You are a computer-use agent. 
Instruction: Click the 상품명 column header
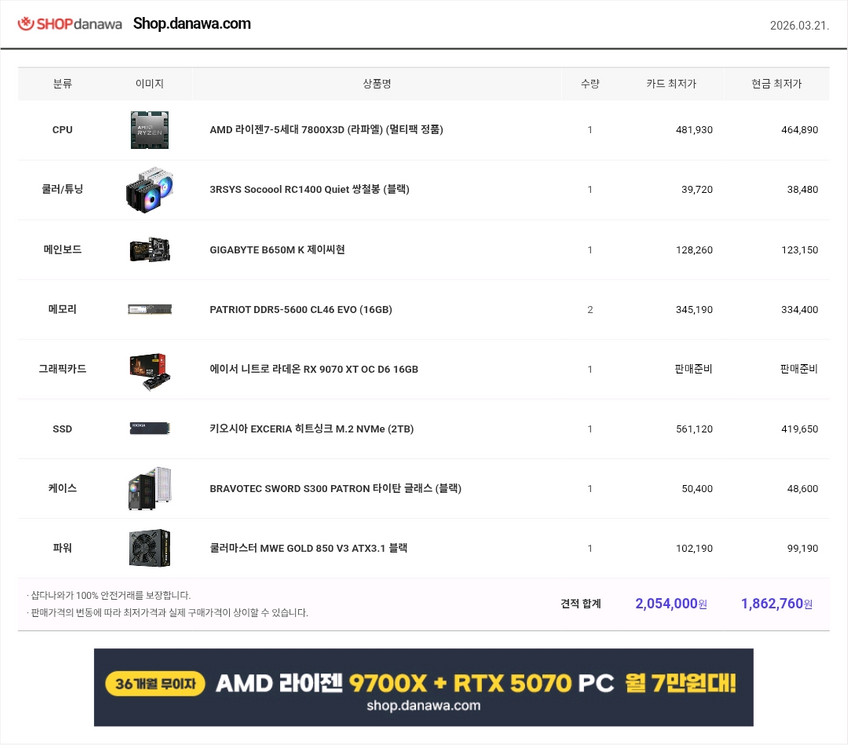tap(375, 84)
